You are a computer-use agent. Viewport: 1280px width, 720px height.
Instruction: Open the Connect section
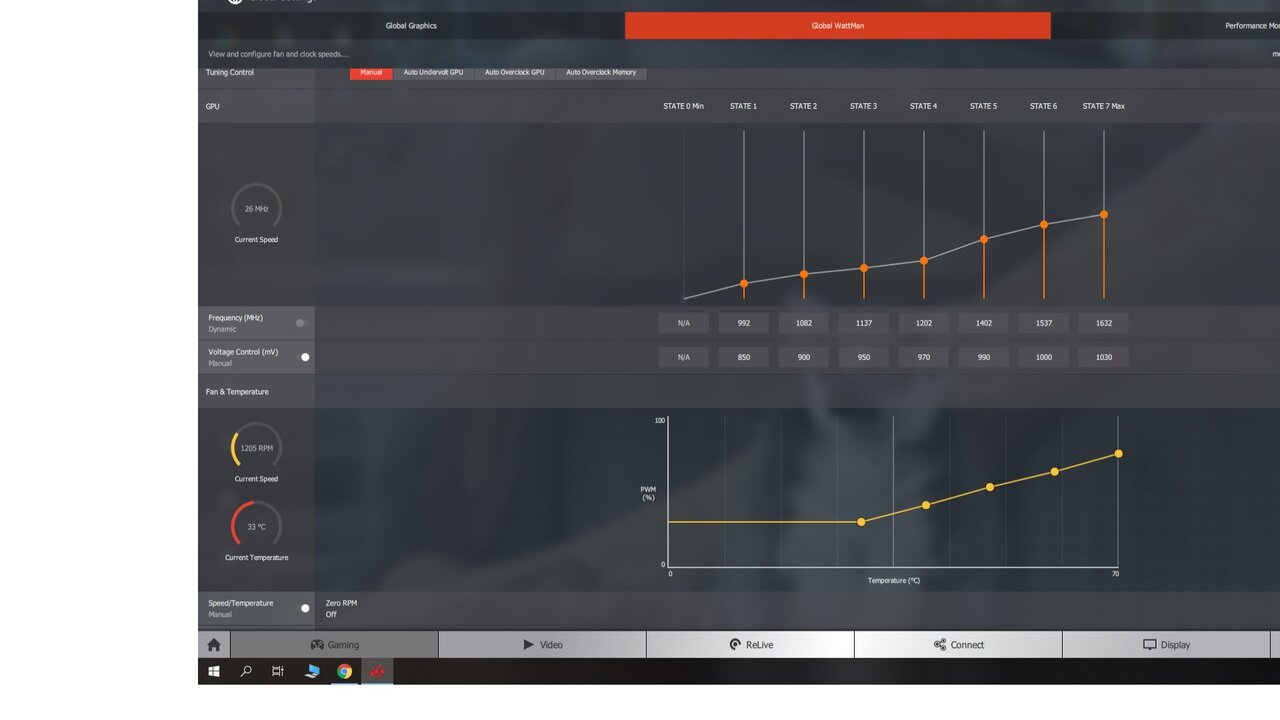pyautogui.click(x=958, y=645)
